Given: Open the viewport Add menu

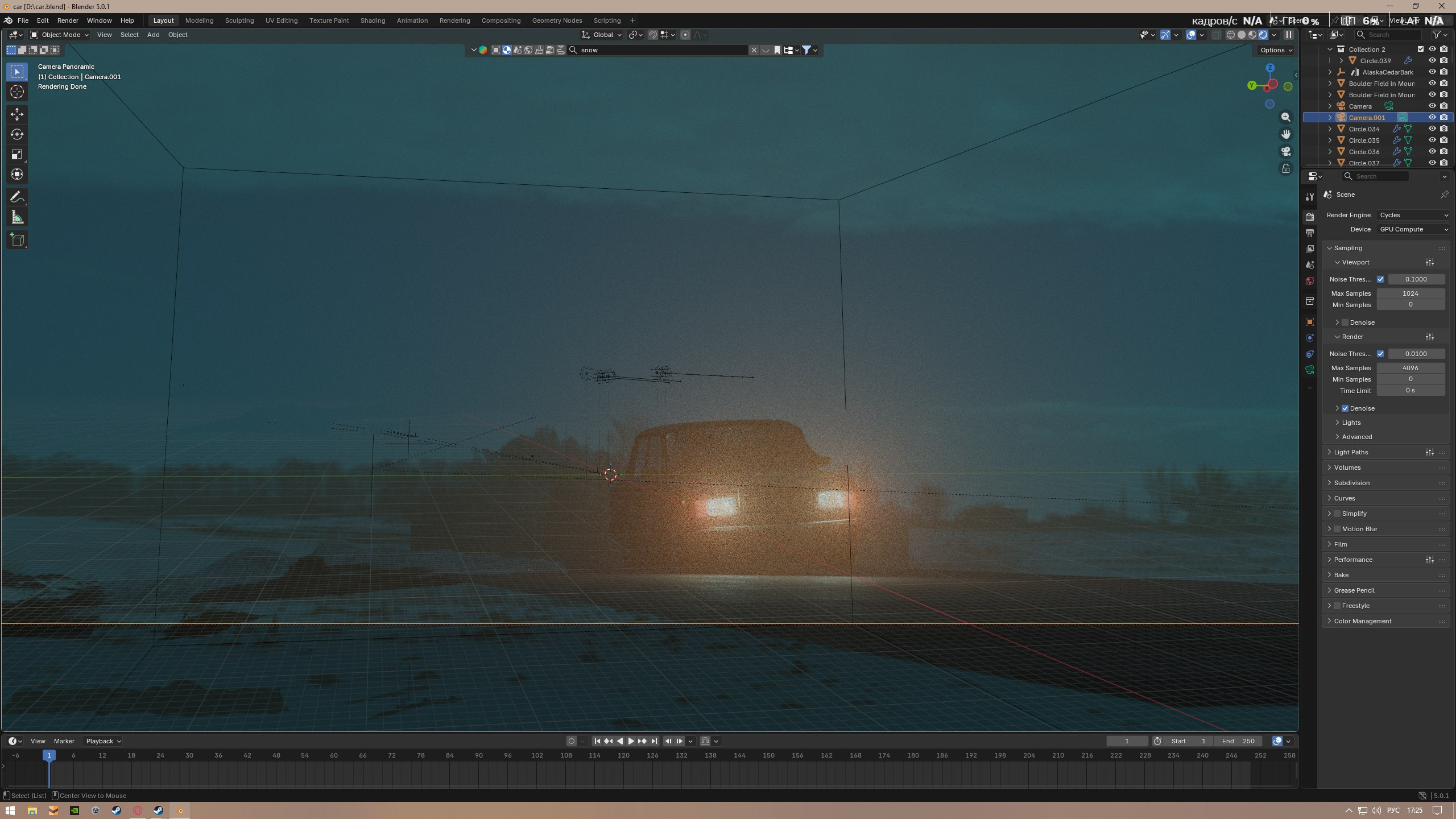Looking at the screenshot, I should click(x=153, y=35).
